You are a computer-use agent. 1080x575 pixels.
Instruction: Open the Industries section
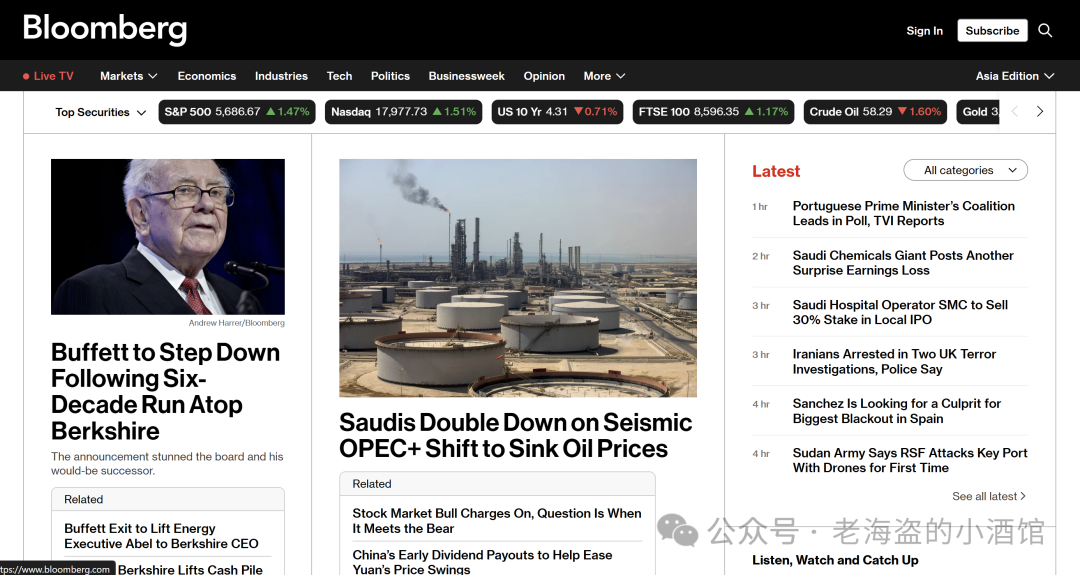281,76
